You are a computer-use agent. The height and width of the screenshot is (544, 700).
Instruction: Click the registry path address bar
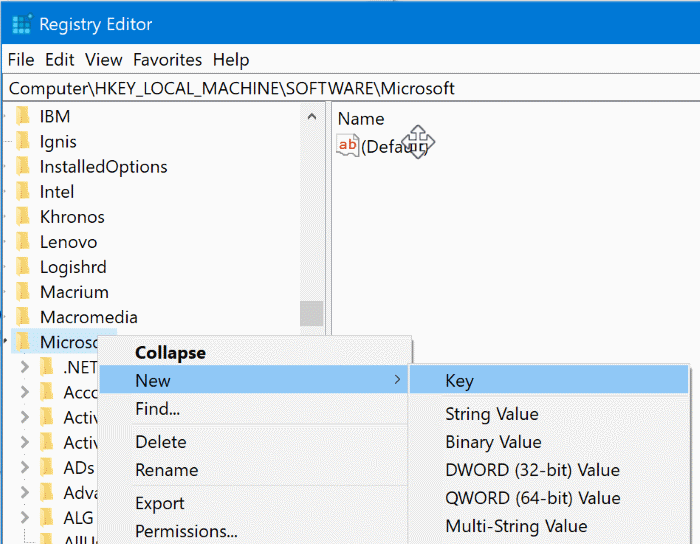pyautogui.click(x=351, y=88)
